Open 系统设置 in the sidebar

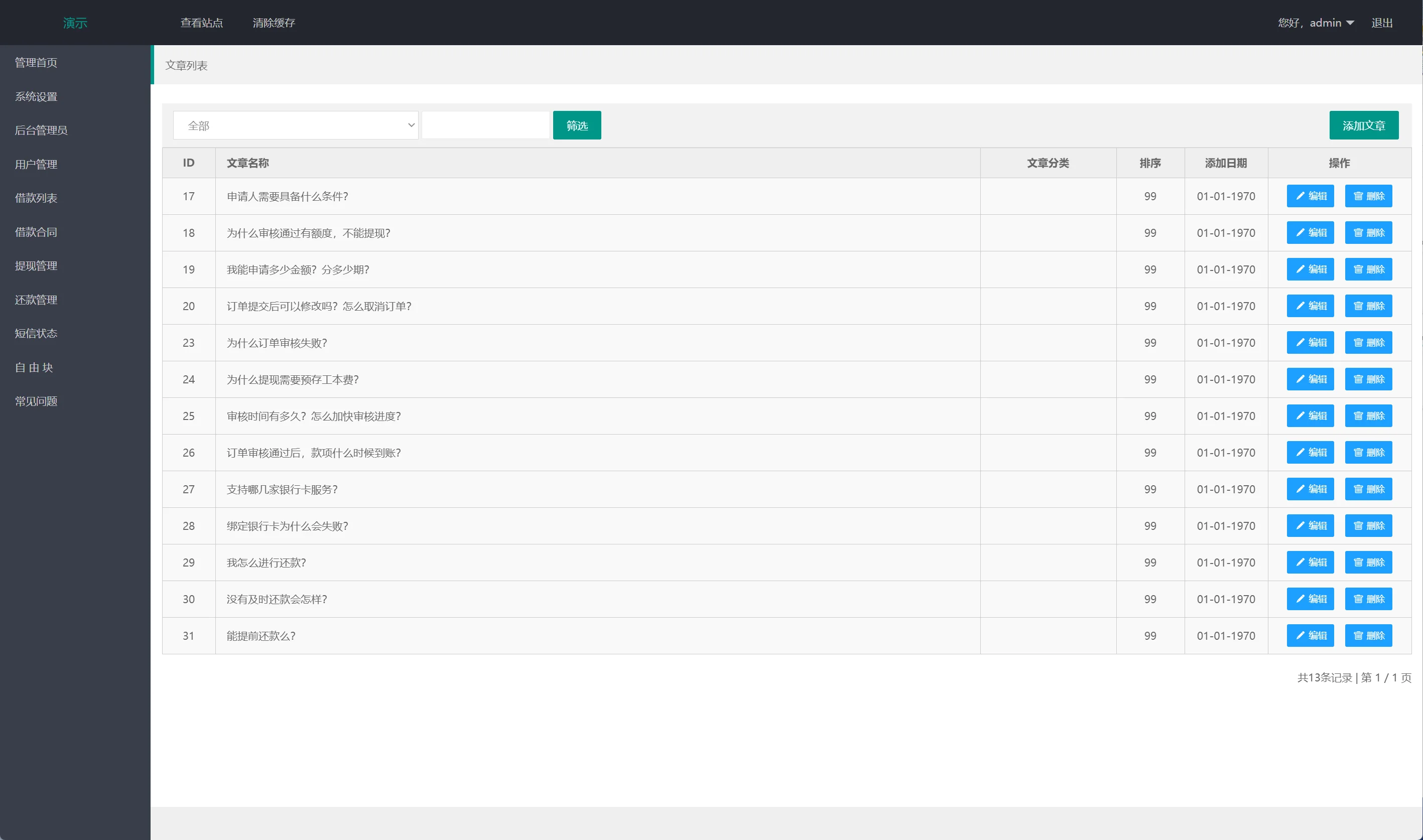36,97
